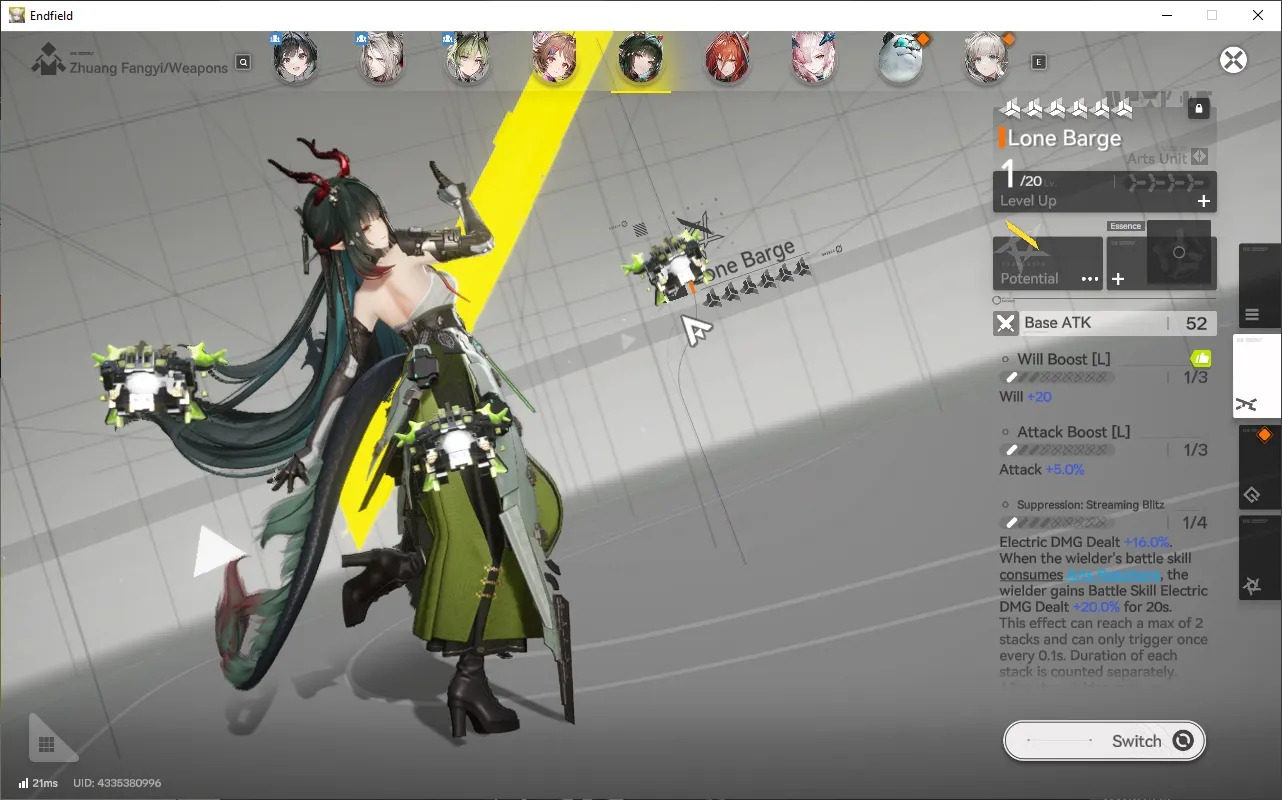This screenshot has height=800, width=1282.
Task: Click the Arts Unit weapon type icon
Action: click(1199, 157)
